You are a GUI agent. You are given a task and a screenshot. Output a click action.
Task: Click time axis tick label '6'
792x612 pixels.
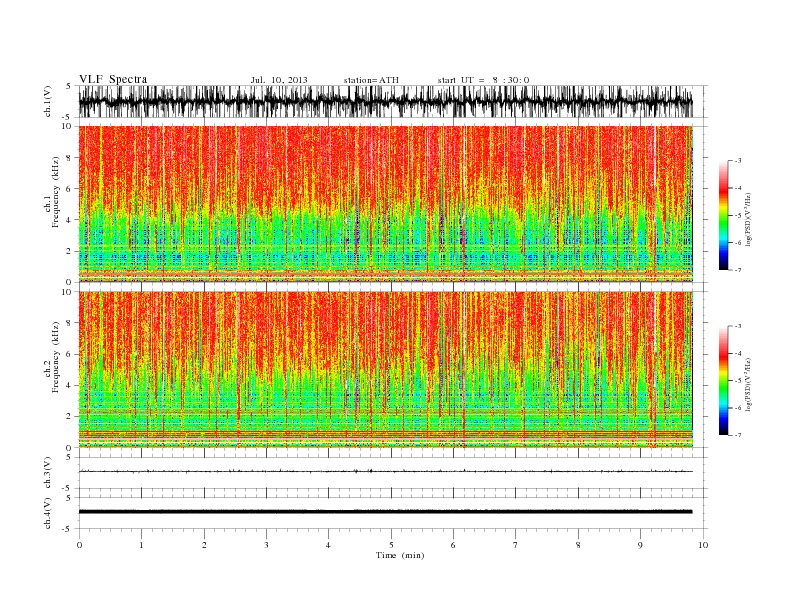point(453,545)
